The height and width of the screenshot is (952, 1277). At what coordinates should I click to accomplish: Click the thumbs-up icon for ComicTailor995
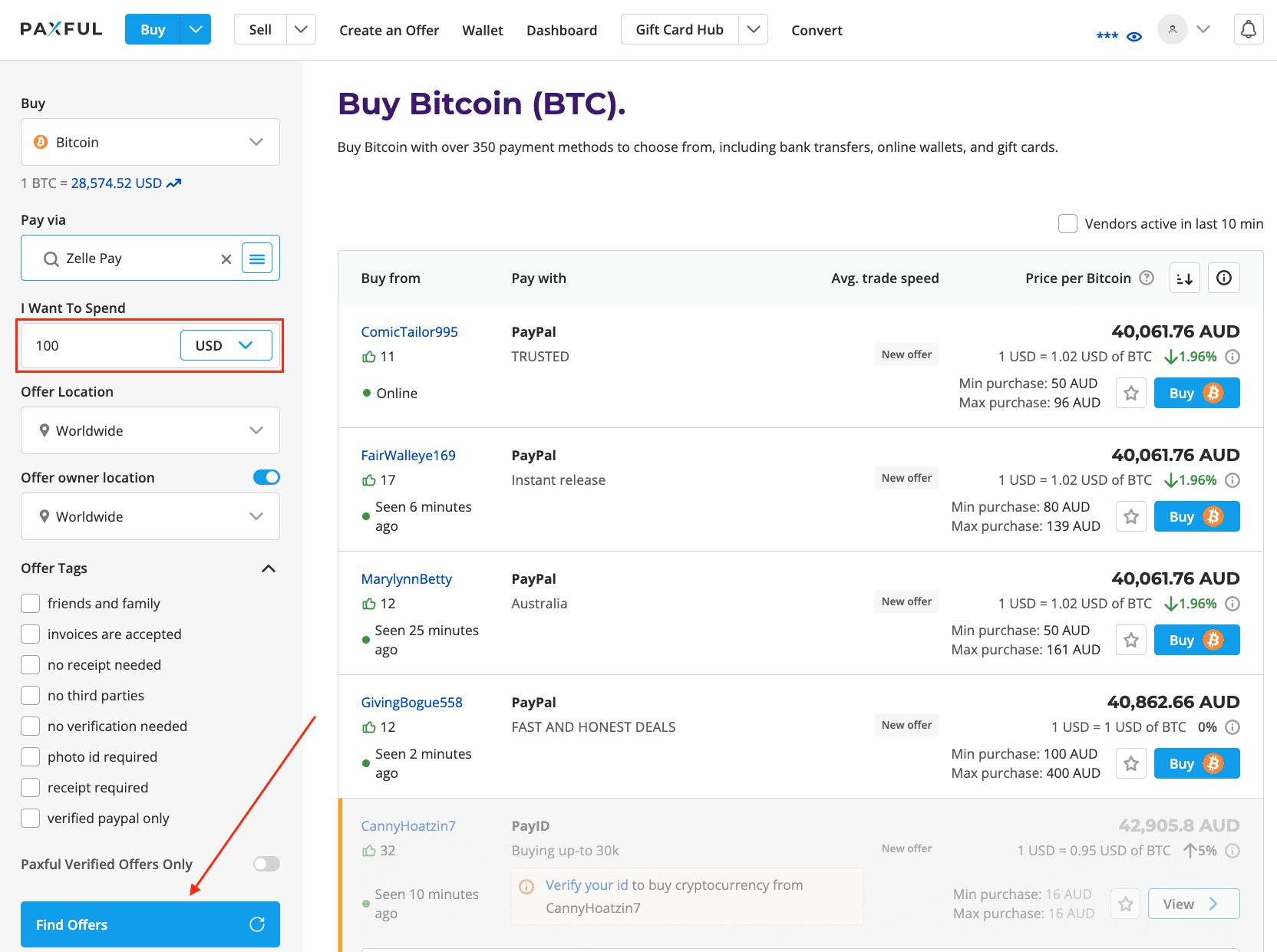click(x=369, y=357)
